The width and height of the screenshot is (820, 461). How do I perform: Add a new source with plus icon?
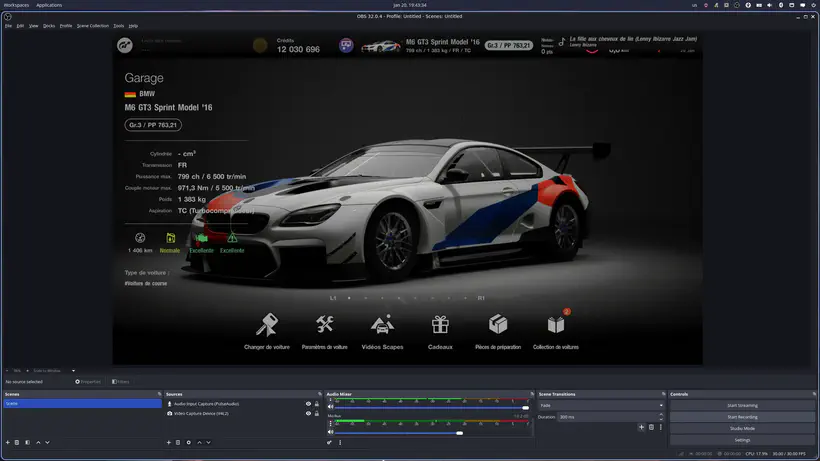[x=169, y=442]
